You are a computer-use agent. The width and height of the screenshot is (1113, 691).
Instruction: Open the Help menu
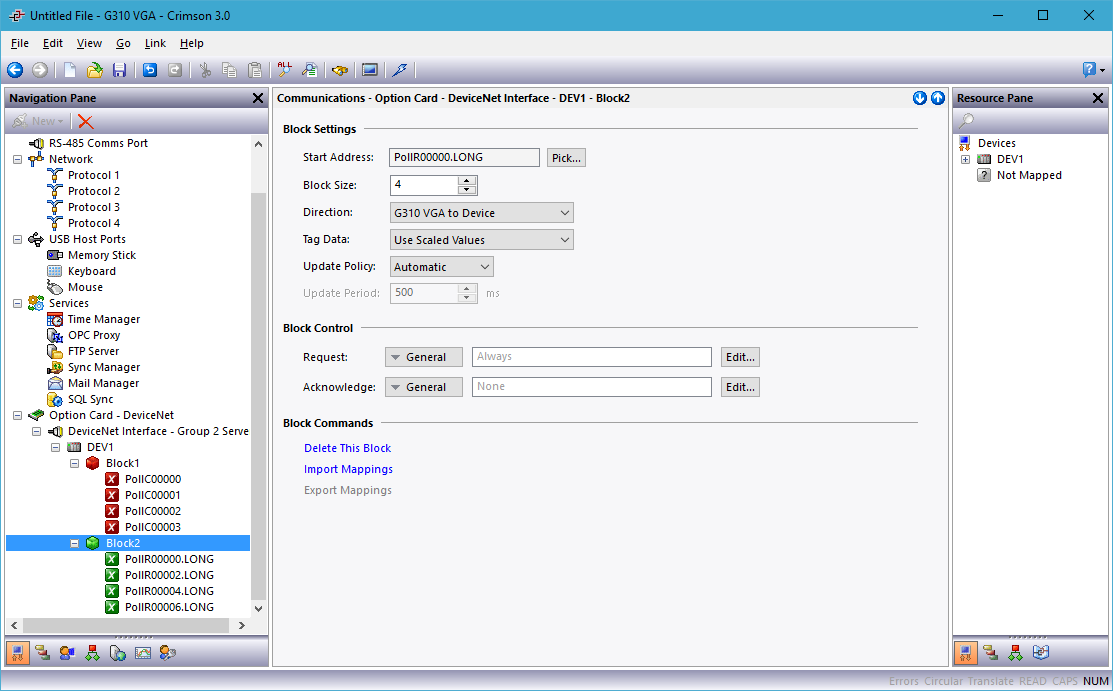point(192,43)
